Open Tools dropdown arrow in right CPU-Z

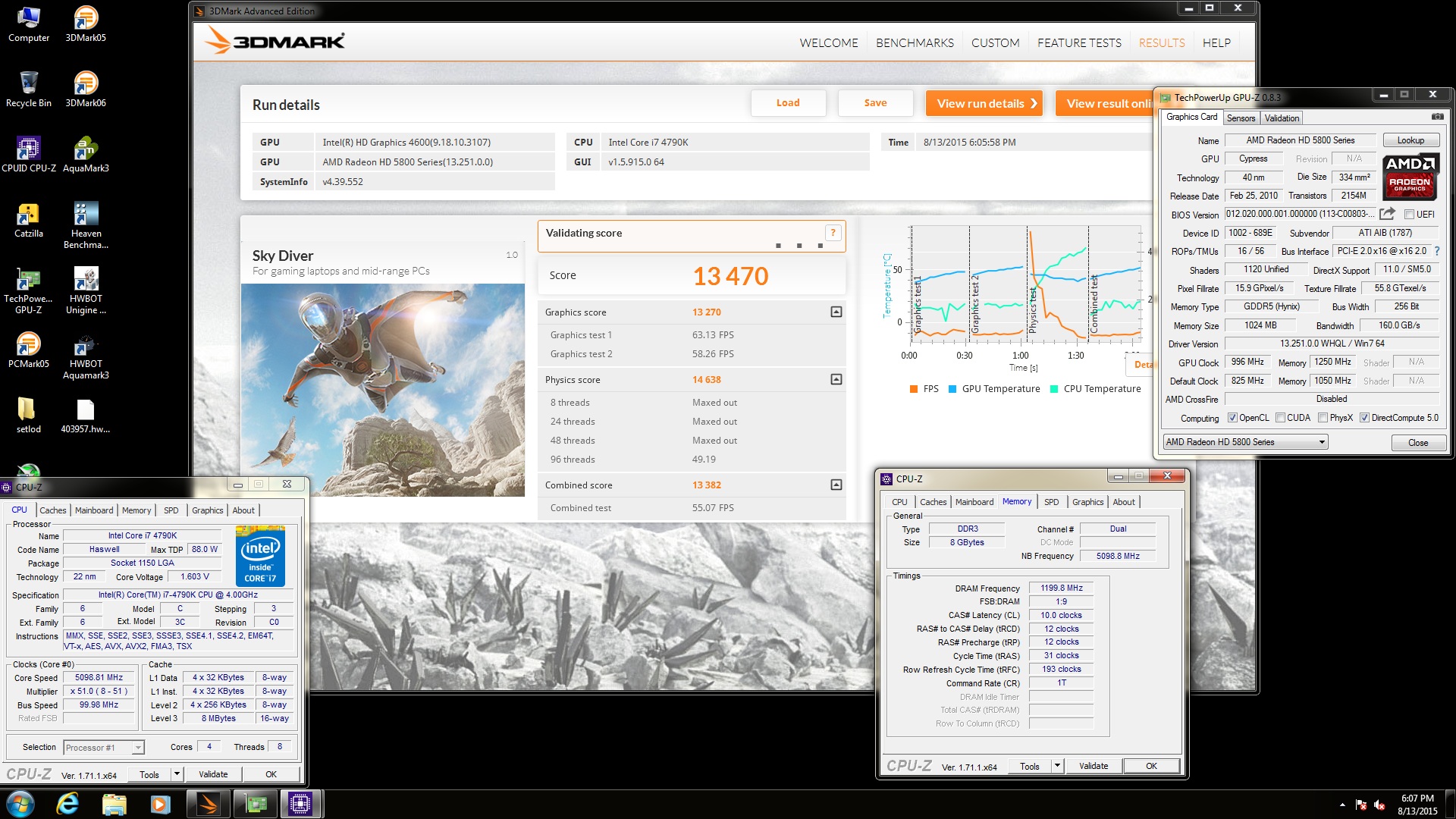[1057, 766]
